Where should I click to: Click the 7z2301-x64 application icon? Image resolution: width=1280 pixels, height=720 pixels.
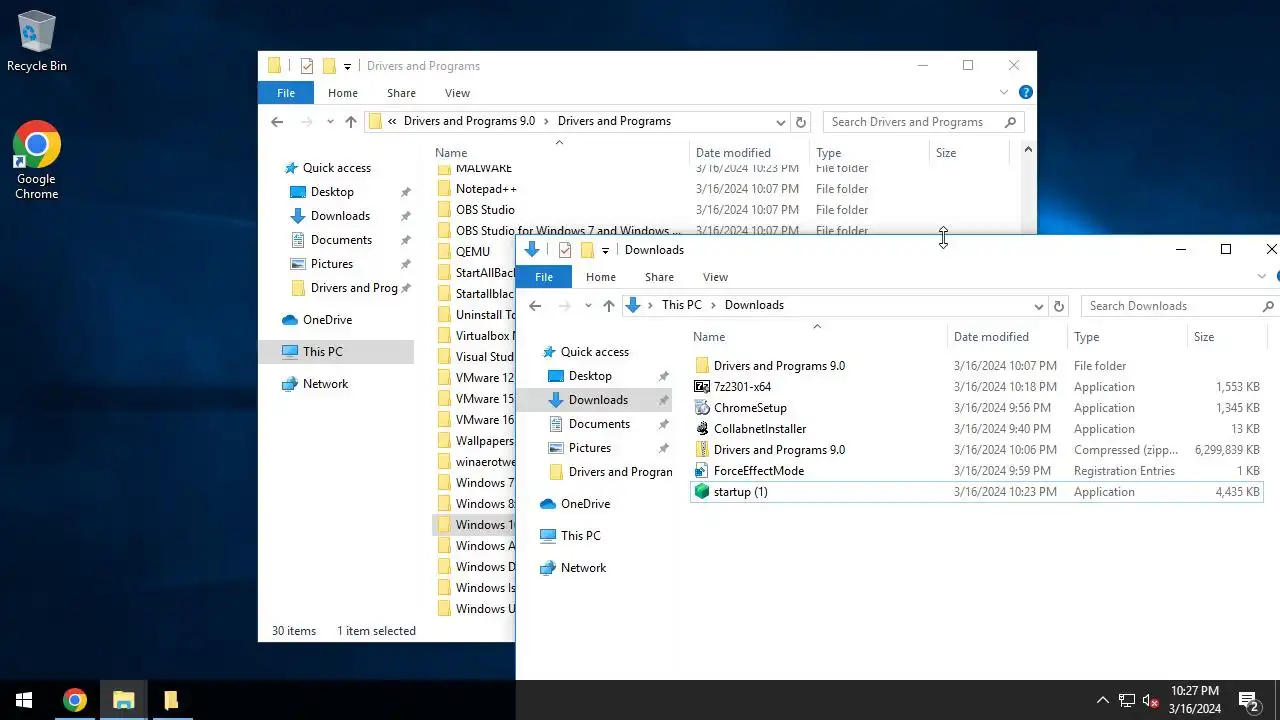(702, 387)
